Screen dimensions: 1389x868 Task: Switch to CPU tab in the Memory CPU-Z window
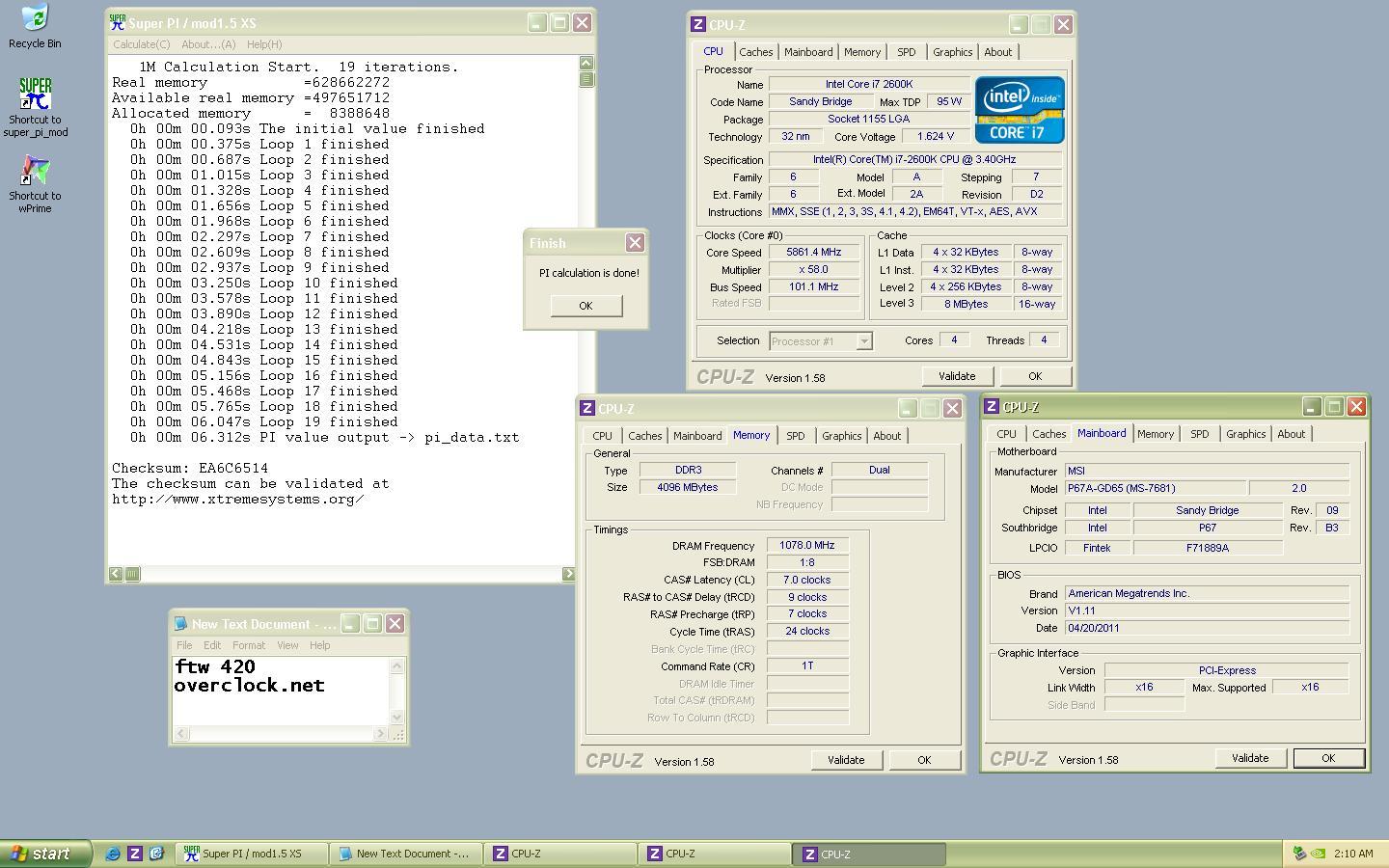point(603,436)
